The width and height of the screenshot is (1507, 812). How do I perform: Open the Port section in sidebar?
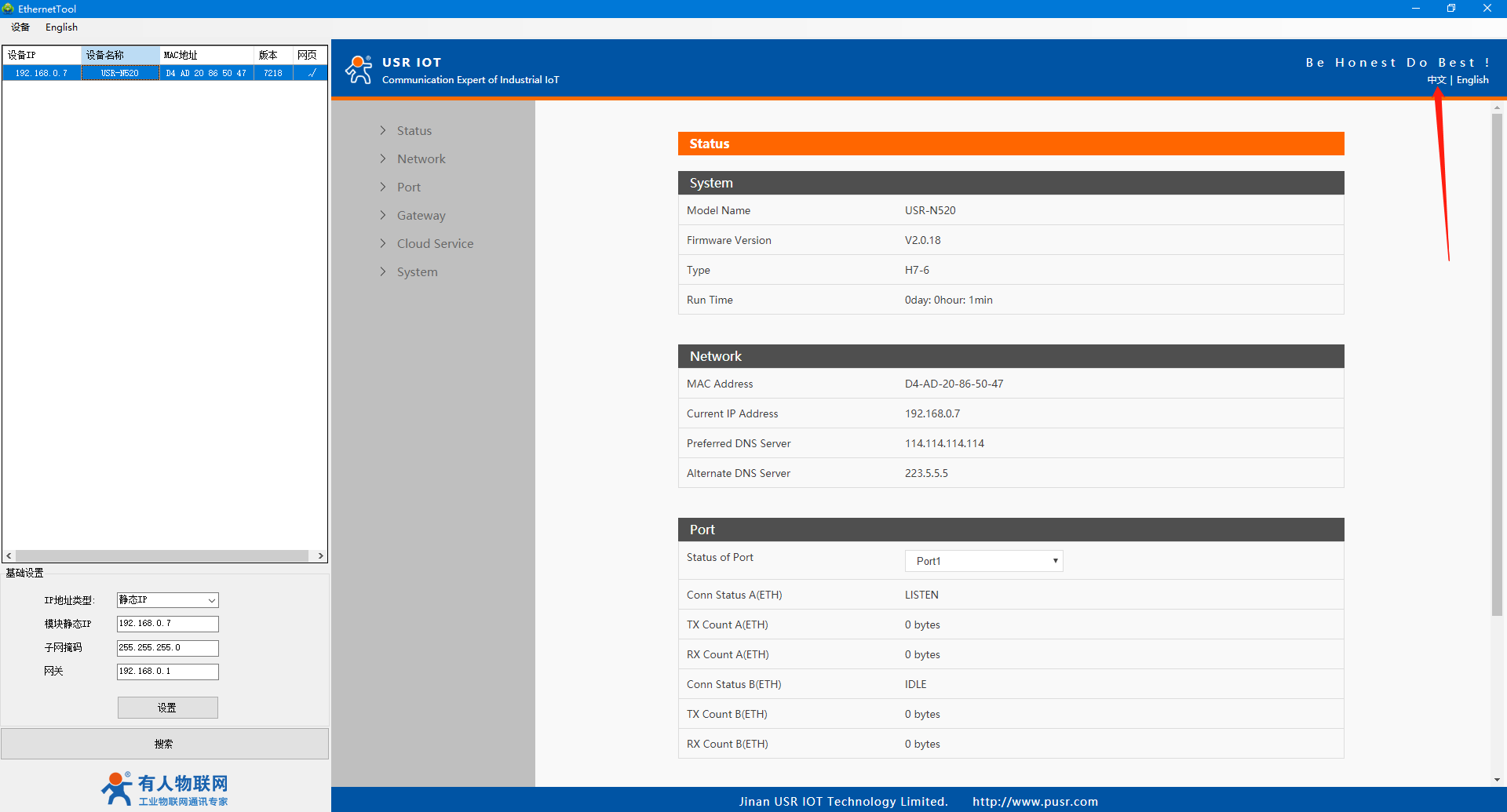[408, 188]
